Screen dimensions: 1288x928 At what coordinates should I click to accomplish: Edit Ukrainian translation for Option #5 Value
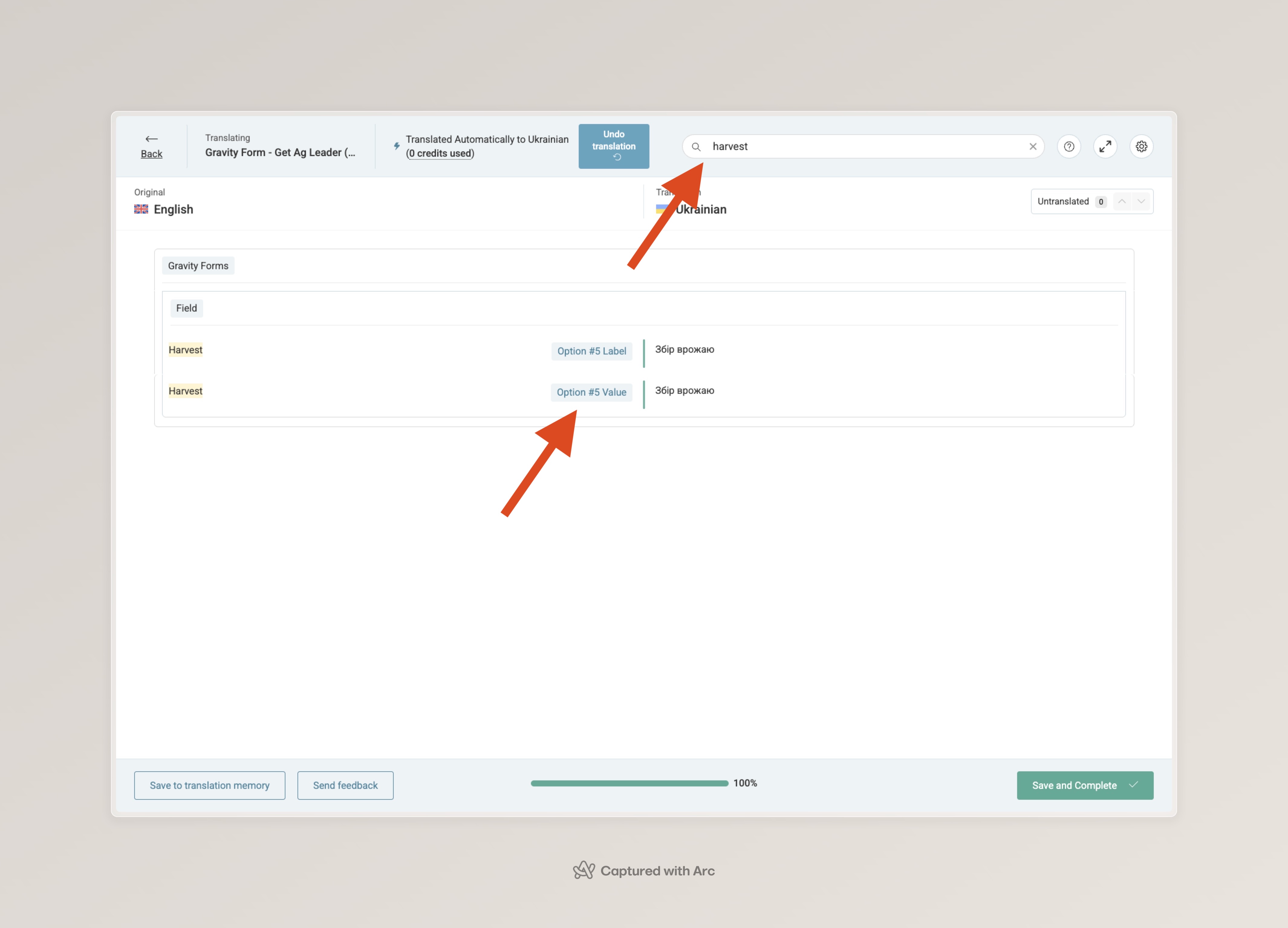tap(684, 390)
